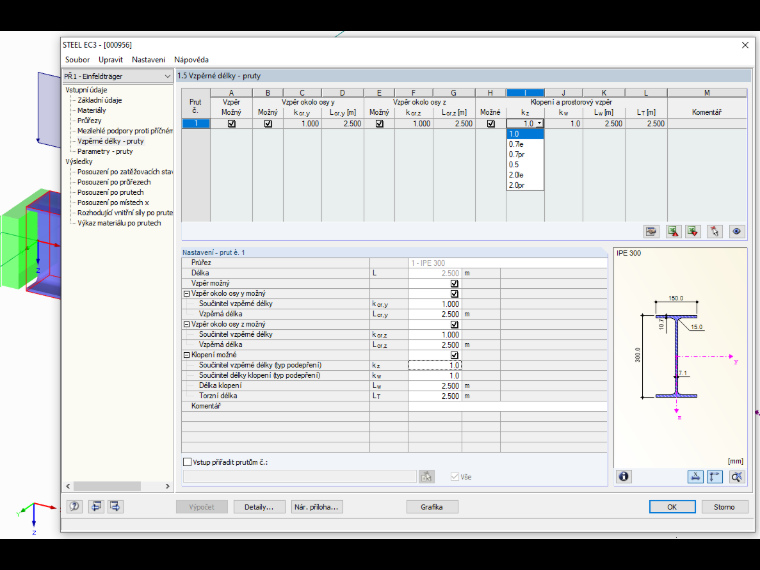
Task: Click the help icon at bottom left
Action: (74, 507)
